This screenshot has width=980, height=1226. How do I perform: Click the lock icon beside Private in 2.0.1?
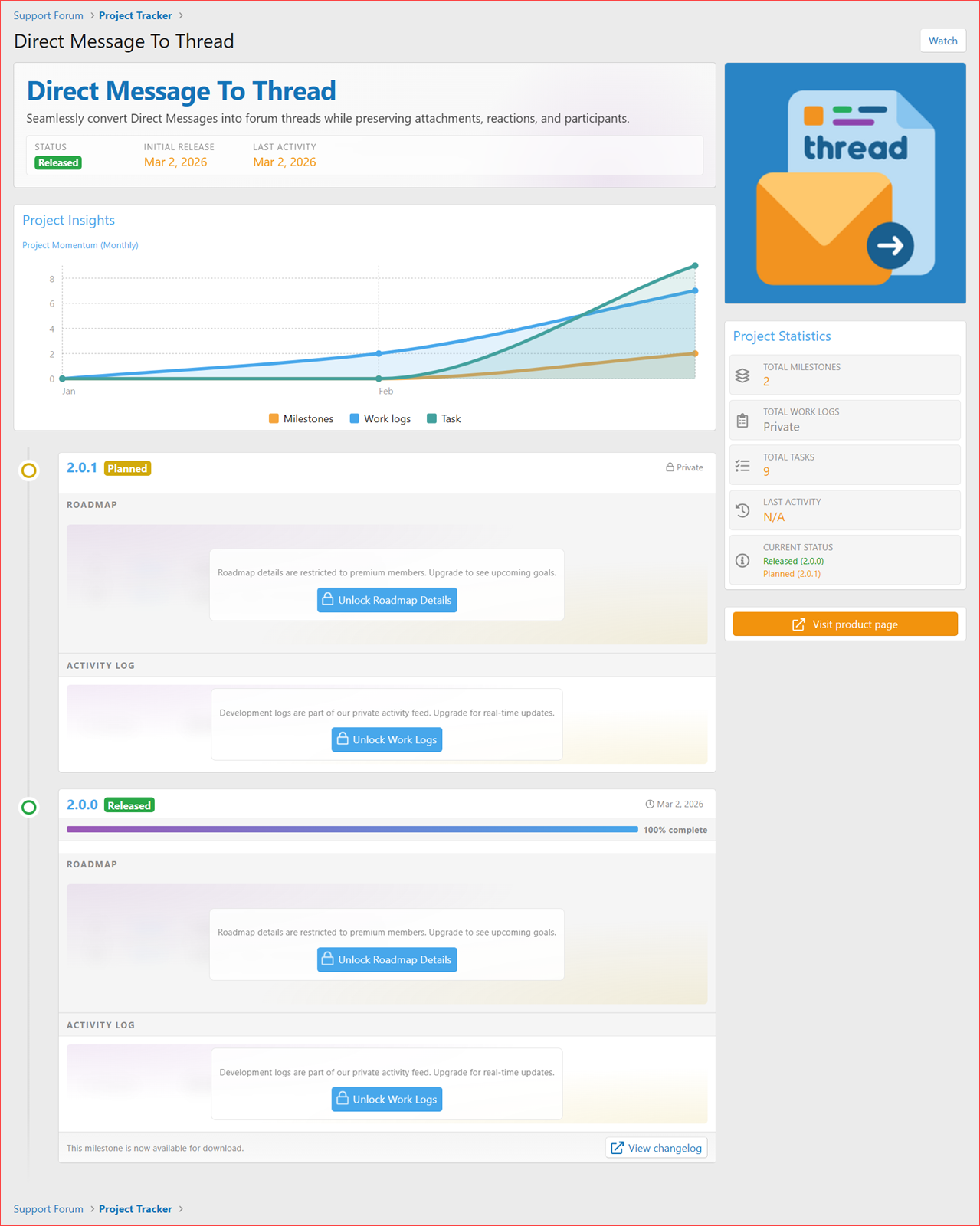tap(670, 467)
